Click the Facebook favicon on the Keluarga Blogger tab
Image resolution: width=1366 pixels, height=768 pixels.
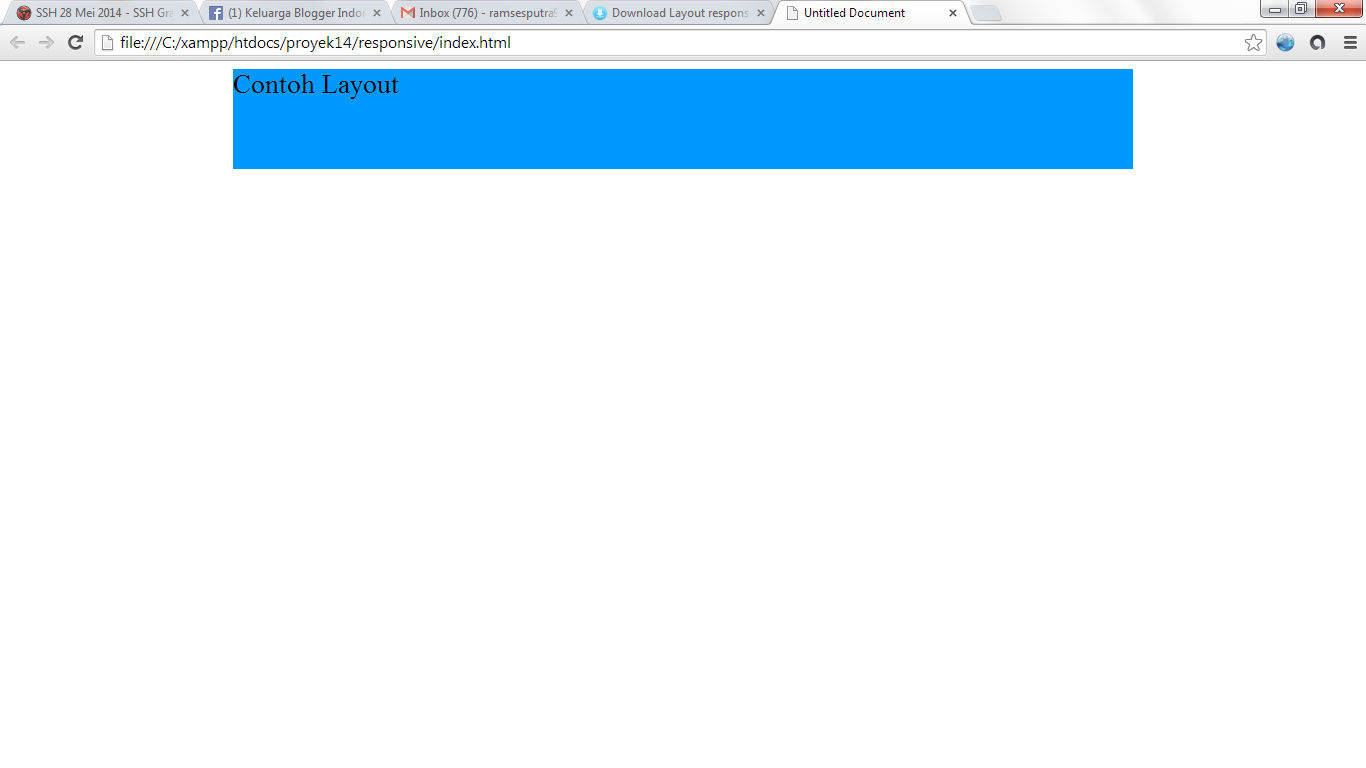pyautogui.click(x=216, y=13)
